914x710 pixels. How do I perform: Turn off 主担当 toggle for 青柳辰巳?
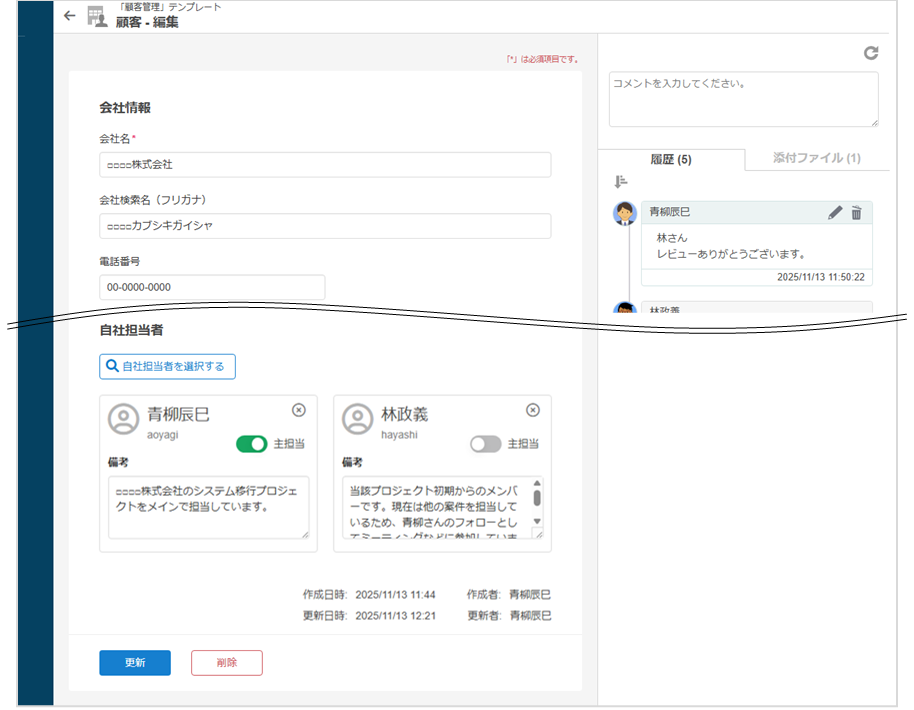coord(252,444)
